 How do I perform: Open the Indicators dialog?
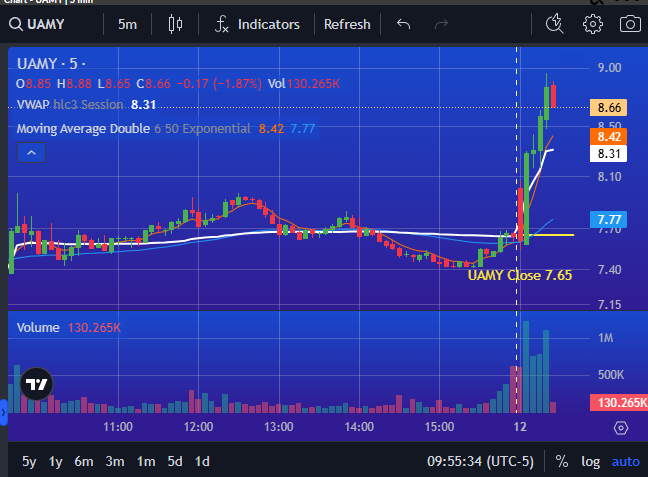pos(257,24)
